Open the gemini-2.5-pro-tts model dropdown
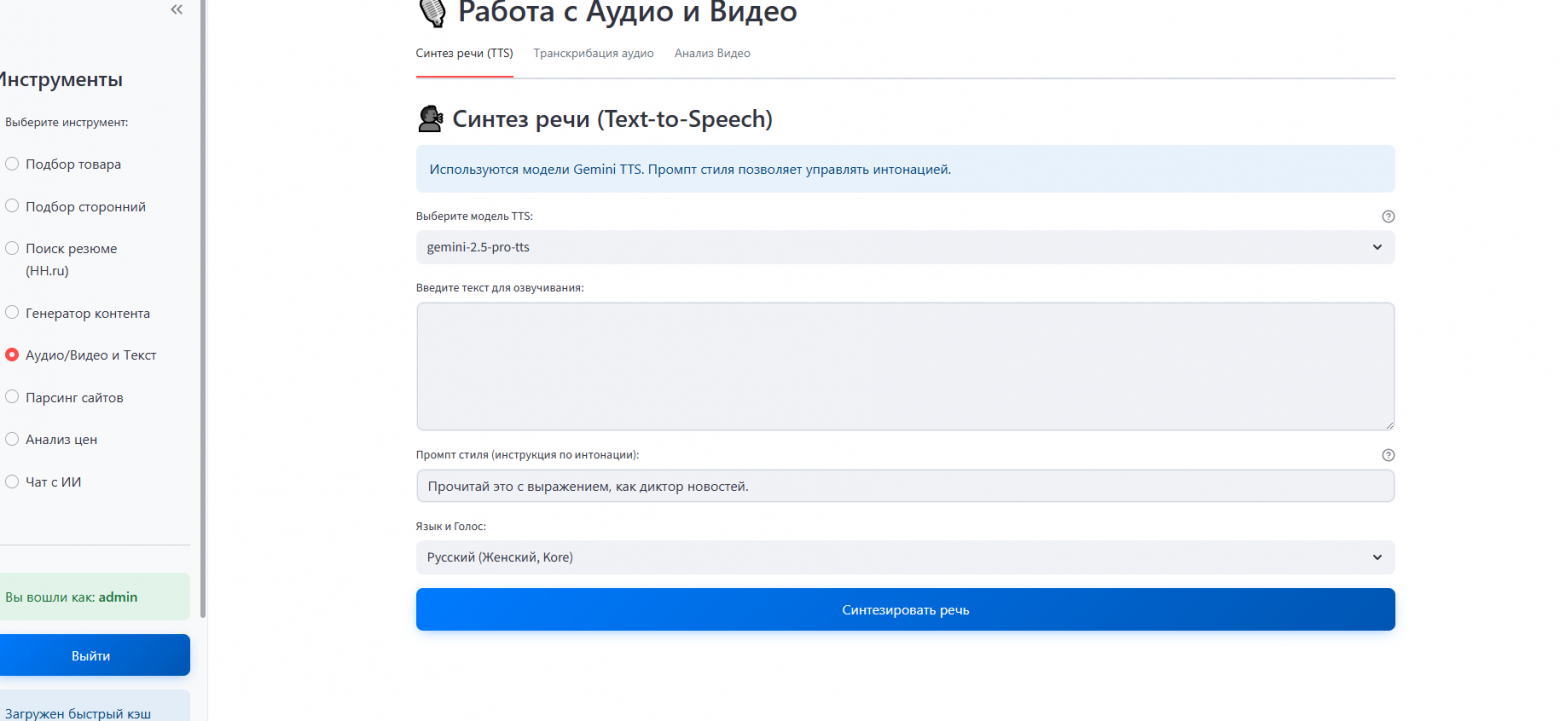This screenshot has width=1560, height=721. click(904, 247)
